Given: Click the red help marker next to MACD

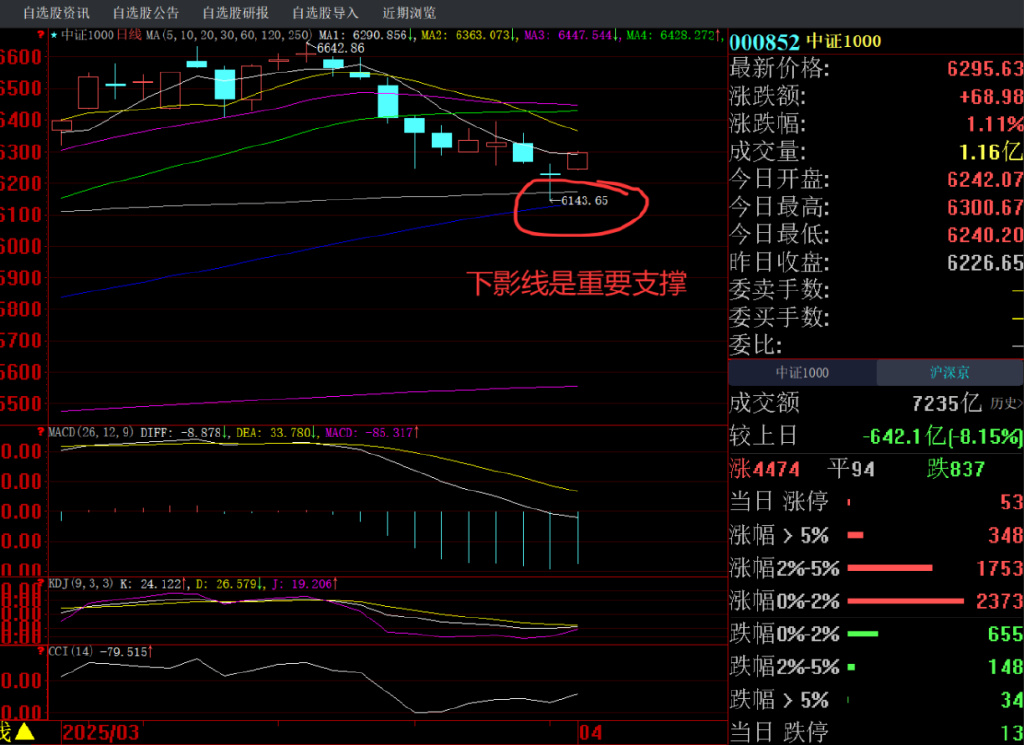Looking at the screenshot, I should [40, 432].
